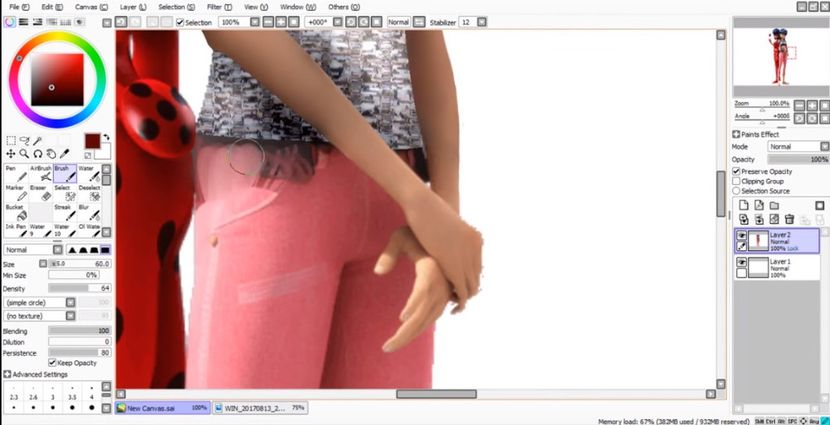Create a new layer folder
The width and height of the screenshot is (830, 425).
(774, 205)
